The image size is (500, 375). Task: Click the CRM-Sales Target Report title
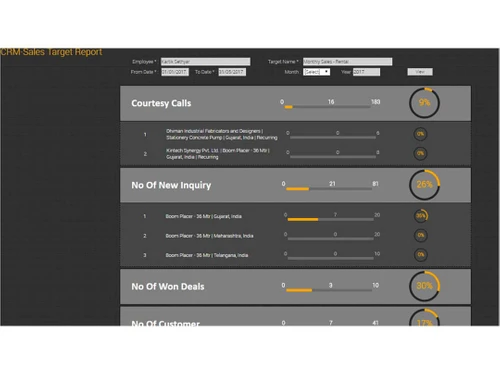click(51, 52)
